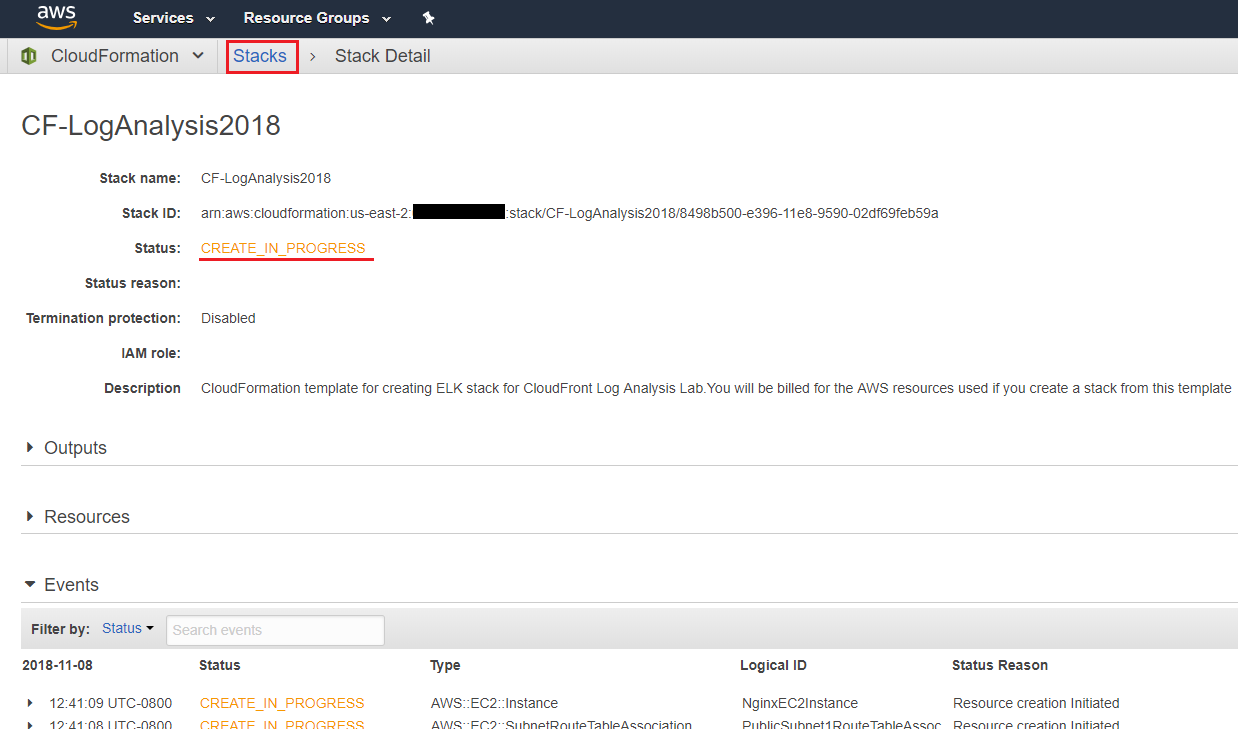Screen dimensions: 1238x729
Task: Click the stack Description text
Action: (x=716, y=388)
